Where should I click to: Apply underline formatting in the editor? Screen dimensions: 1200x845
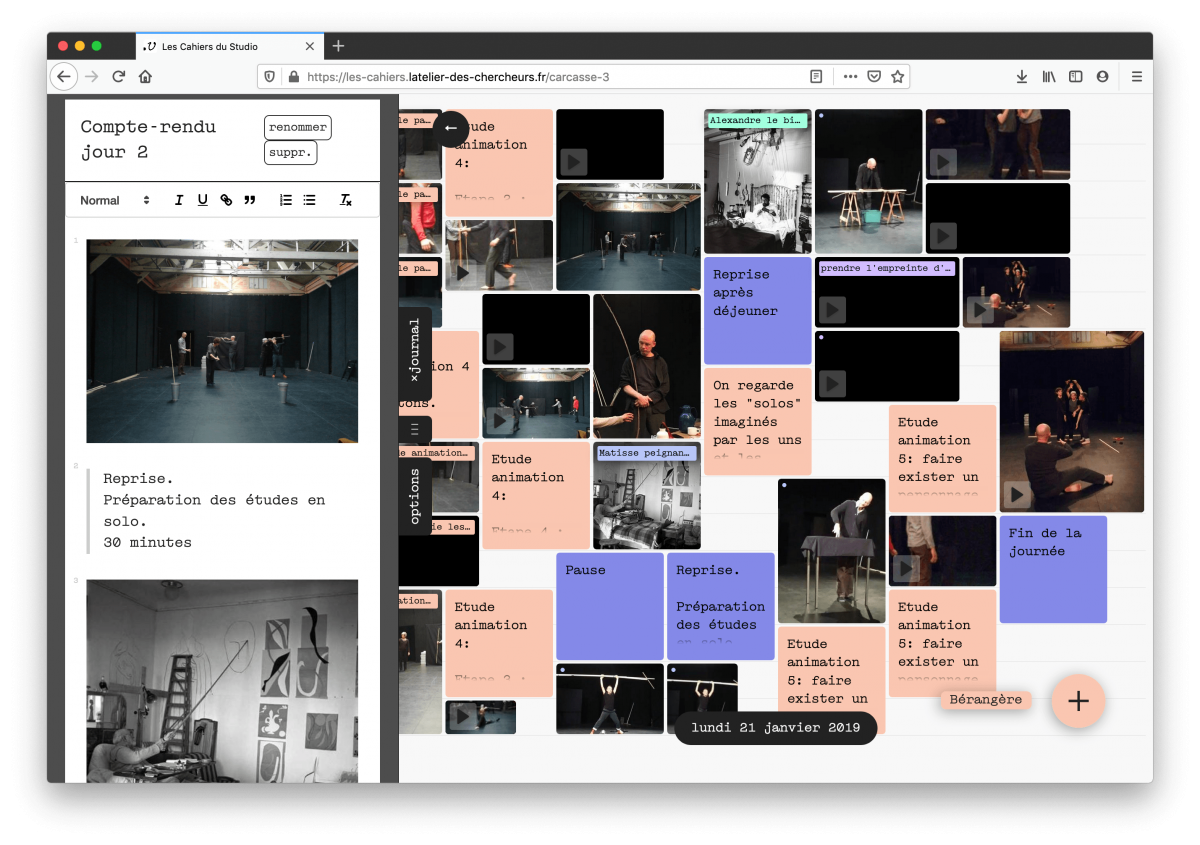202,200
